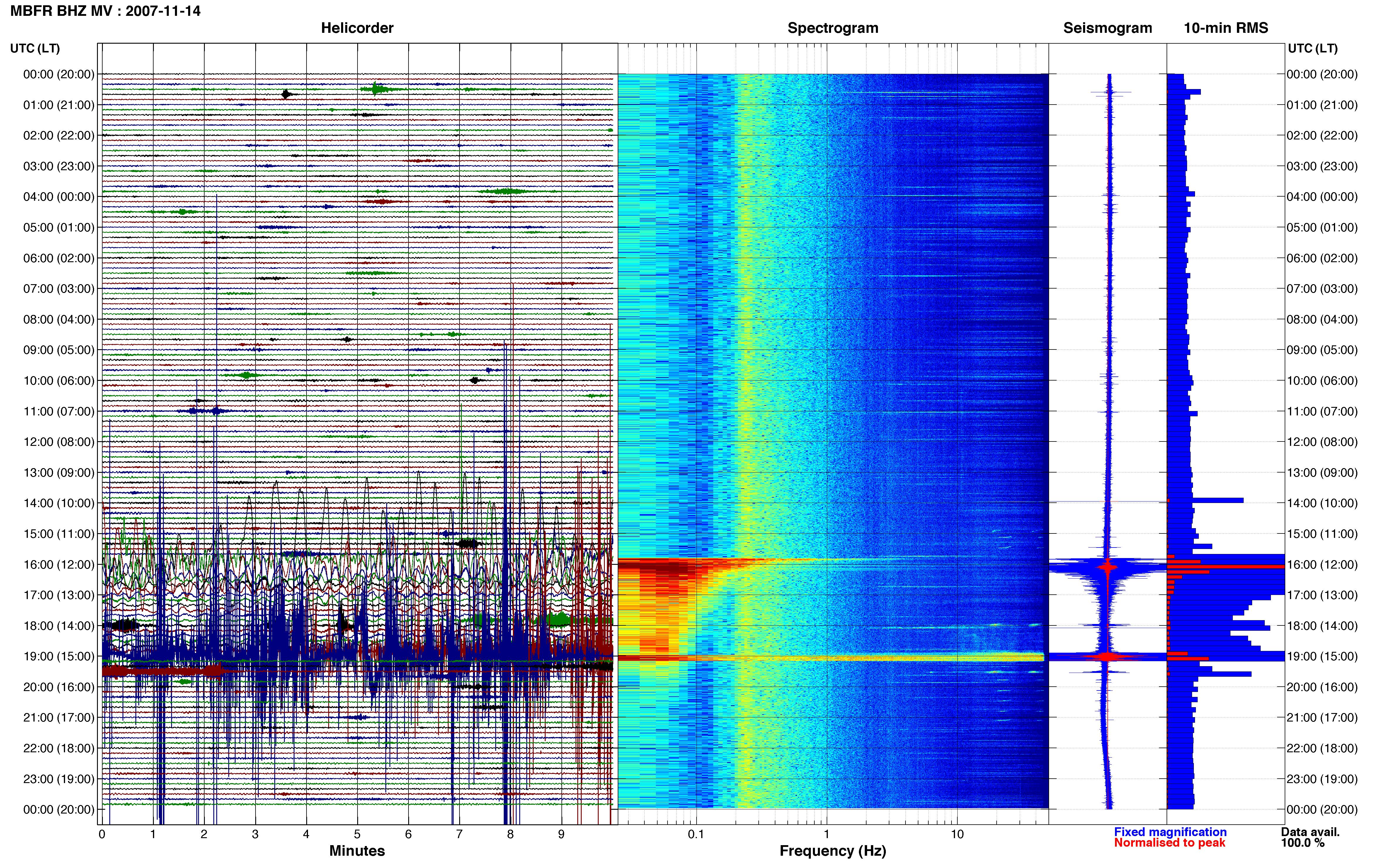Click 12:00 (08:00) on the Helicorder time axis

[x=59, y=442]
